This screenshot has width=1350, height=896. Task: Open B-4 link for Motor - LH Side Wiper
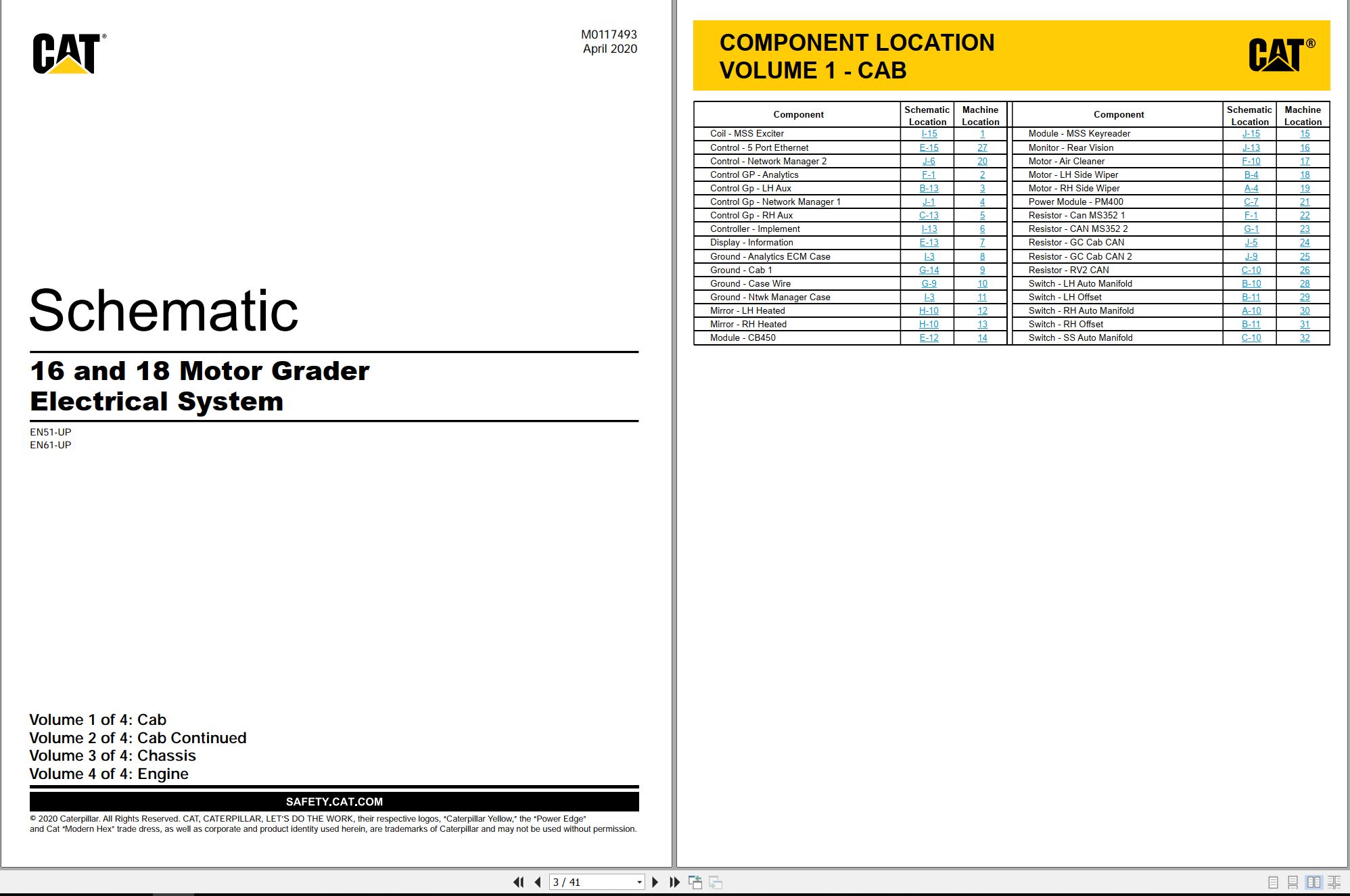click(1251, 174)
